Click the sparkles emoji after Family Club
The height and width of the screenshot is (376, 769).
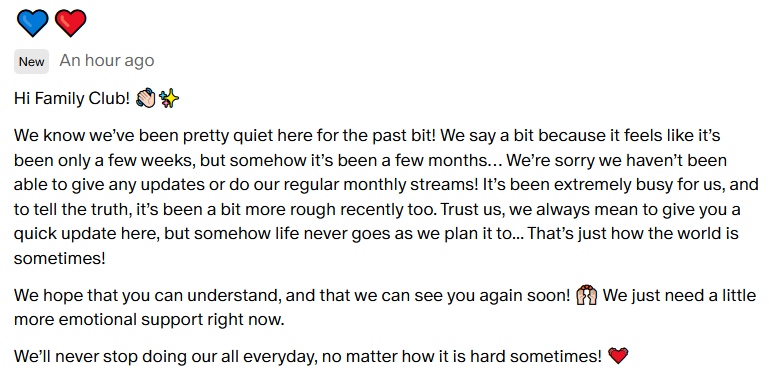point(169,99)
